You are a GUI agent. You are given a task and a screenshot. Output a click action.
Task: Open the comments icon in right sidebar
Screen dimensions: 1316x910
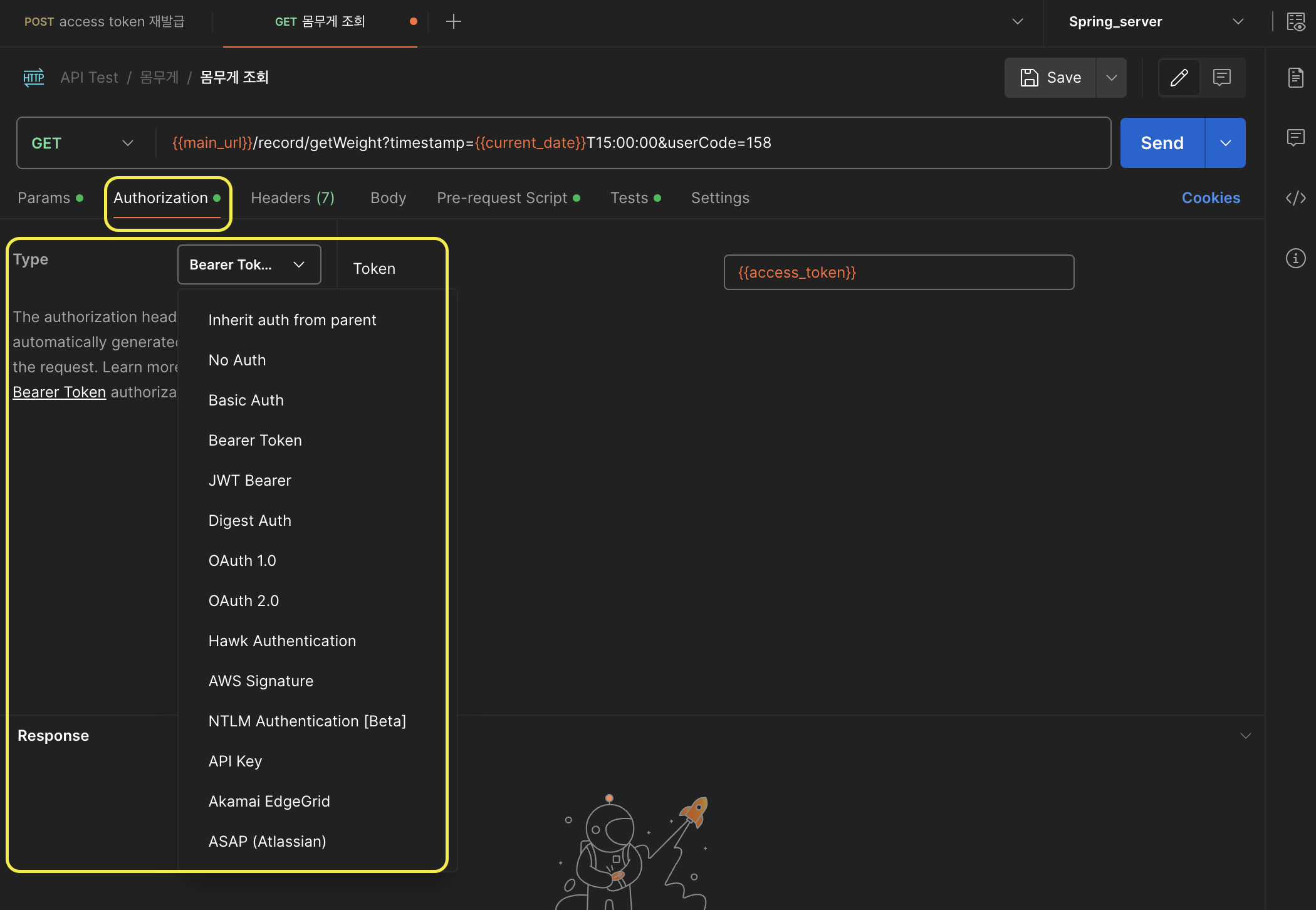point(1295,137)
